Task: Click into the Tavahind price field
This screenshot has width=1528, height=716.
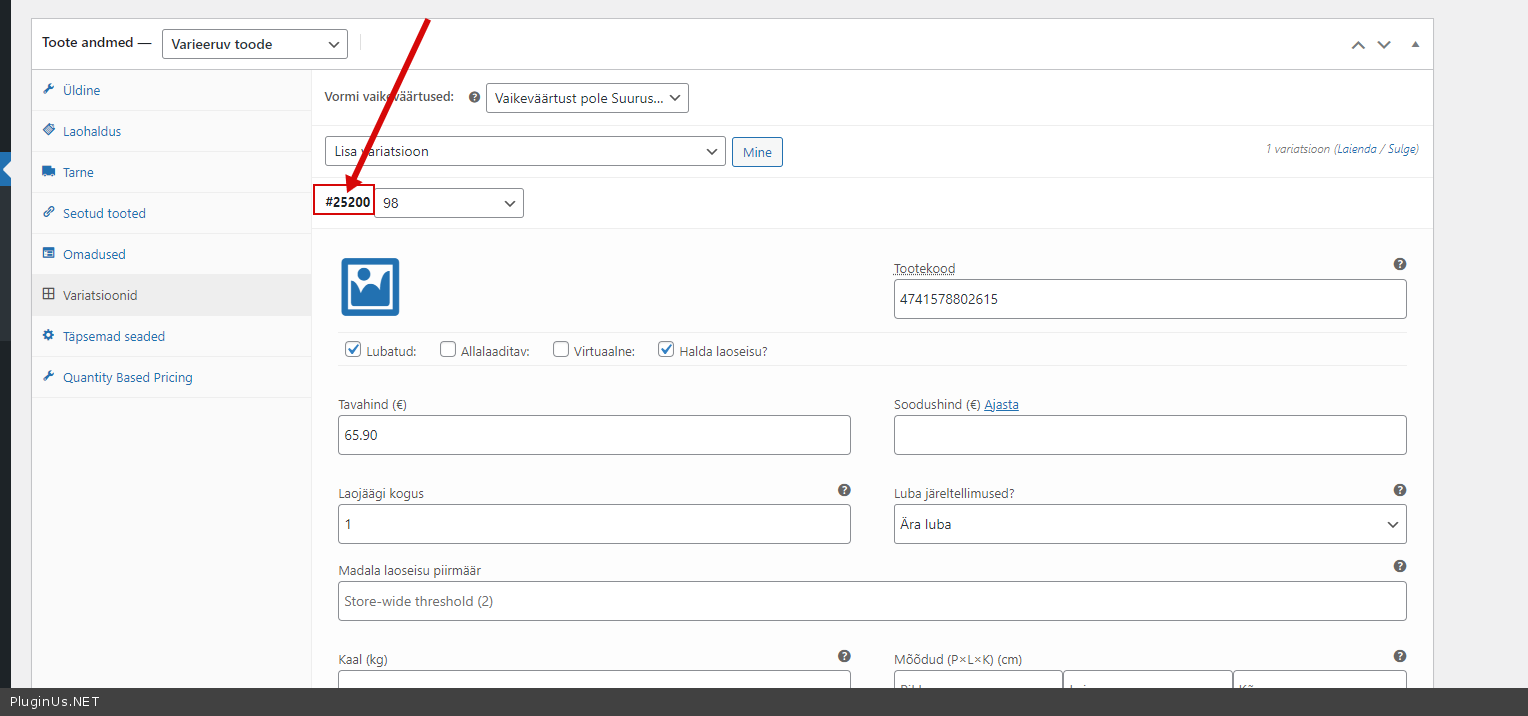Action: pyautogui.click(x=594, y=436)
